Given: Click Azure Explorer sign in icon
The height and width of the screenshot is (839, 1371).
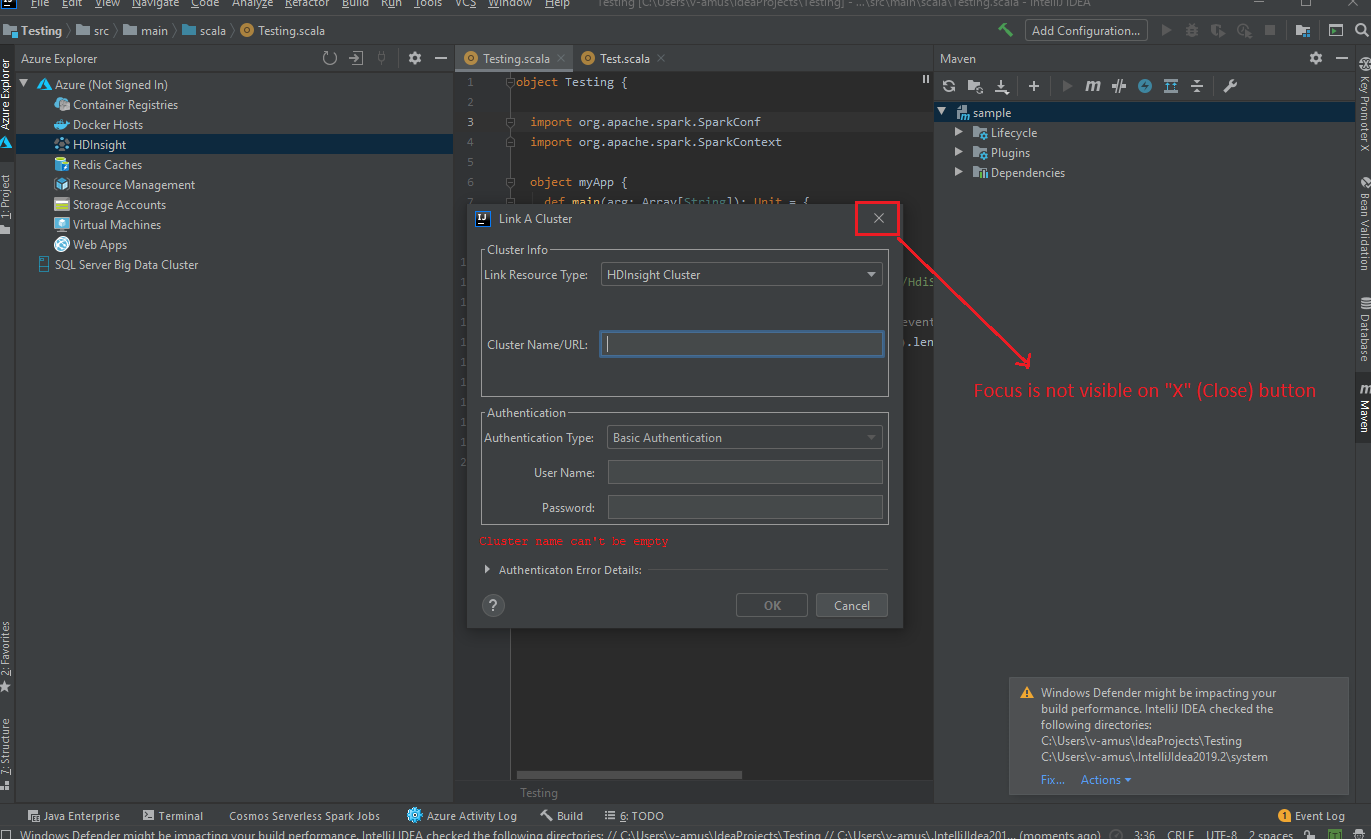Looking at the screenshot, I should point(356,59).
